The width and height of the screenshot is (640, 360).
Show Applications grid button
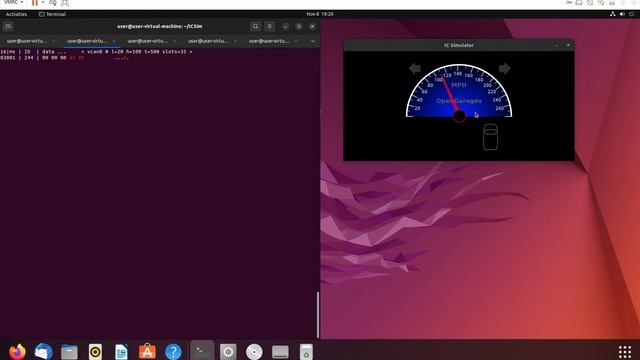pos(625,351)
